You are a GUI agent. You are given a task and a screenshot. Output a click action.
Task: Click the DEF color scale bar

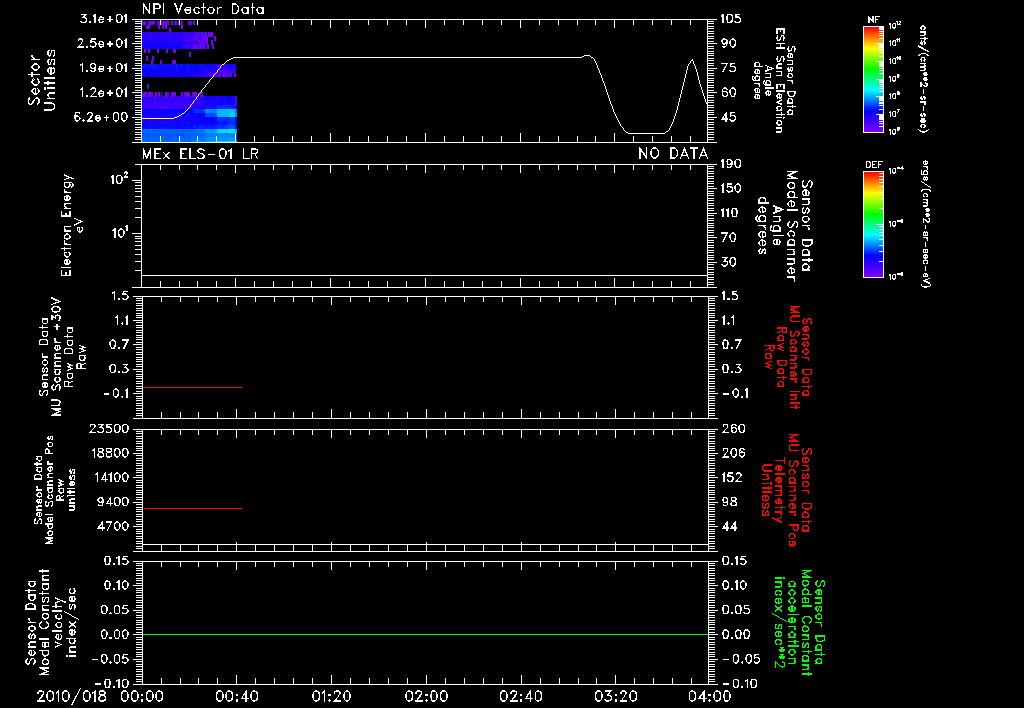pyautogui.click(x=874, y=224)
